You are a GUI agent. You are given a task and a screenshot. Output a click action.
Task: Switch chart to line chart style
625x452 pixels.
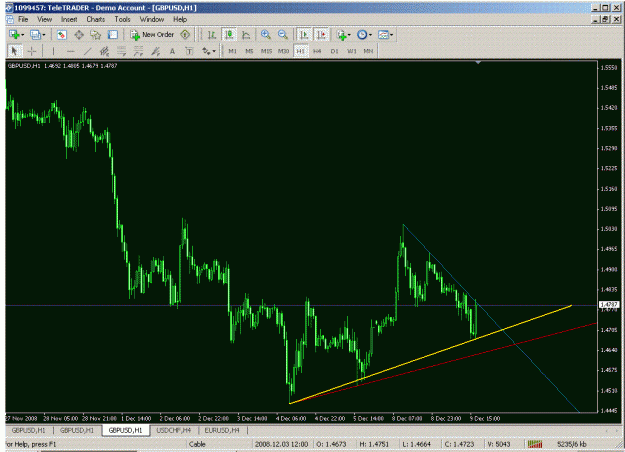pyautogui.click(x=246, y=35)
